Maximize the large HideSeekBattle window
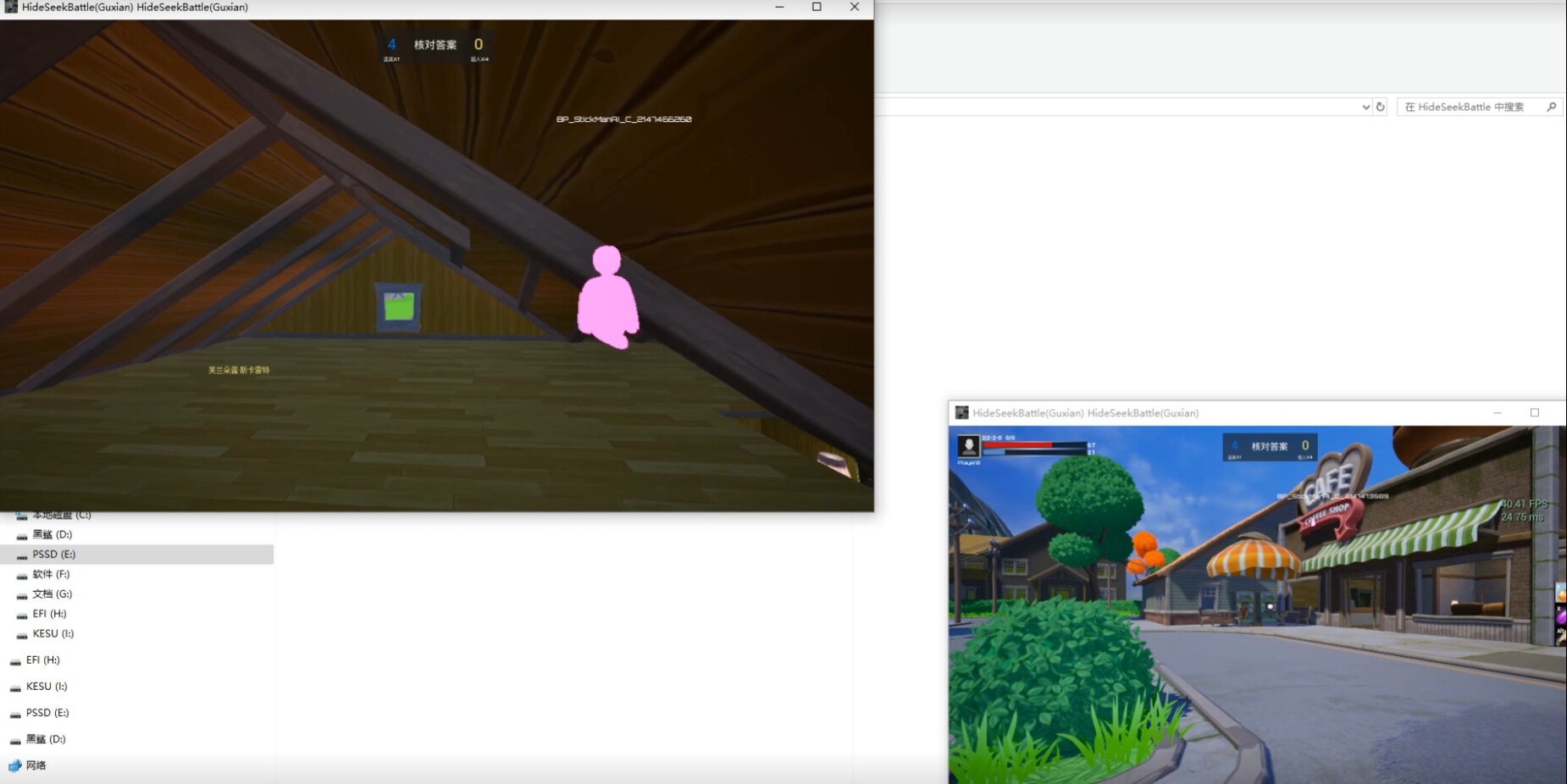Viewport: 1567px width, 784px height. (x=817, y=8)
